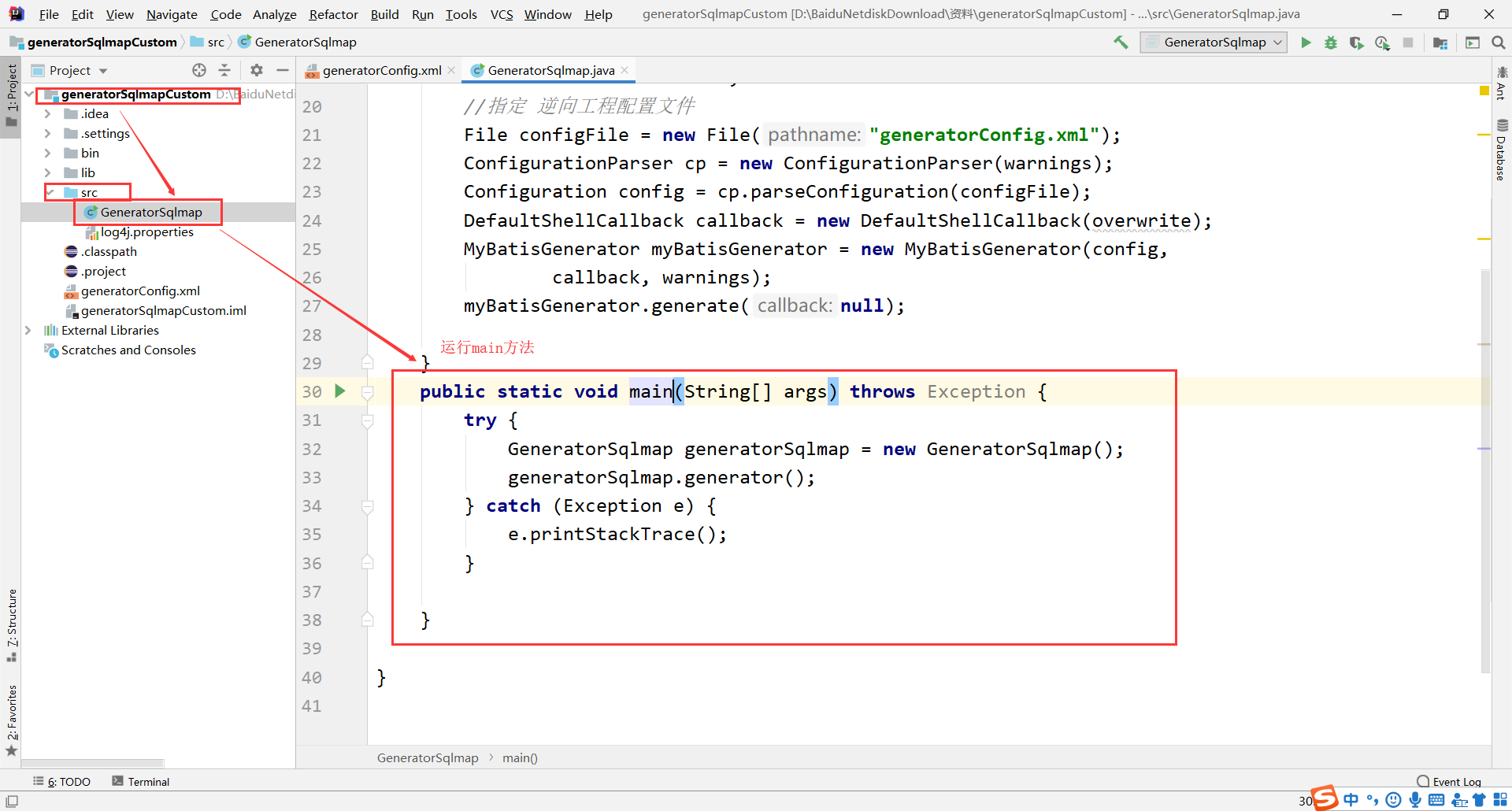1512x811 pixels.
Task: Click main() breadcrumb at editor bottom
Action: click(520, 757)
